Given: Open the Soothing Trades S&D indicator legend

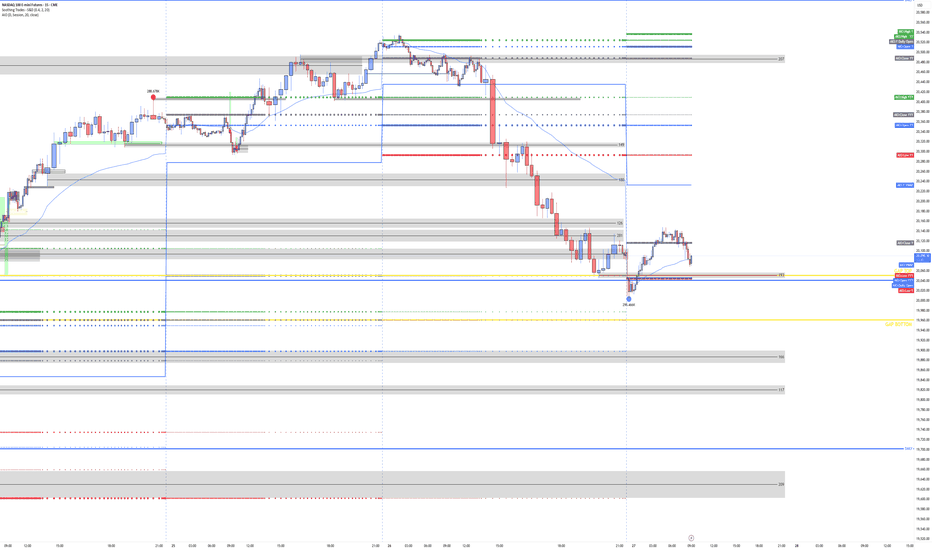Looking at the screenshot, I should [26, 10].
